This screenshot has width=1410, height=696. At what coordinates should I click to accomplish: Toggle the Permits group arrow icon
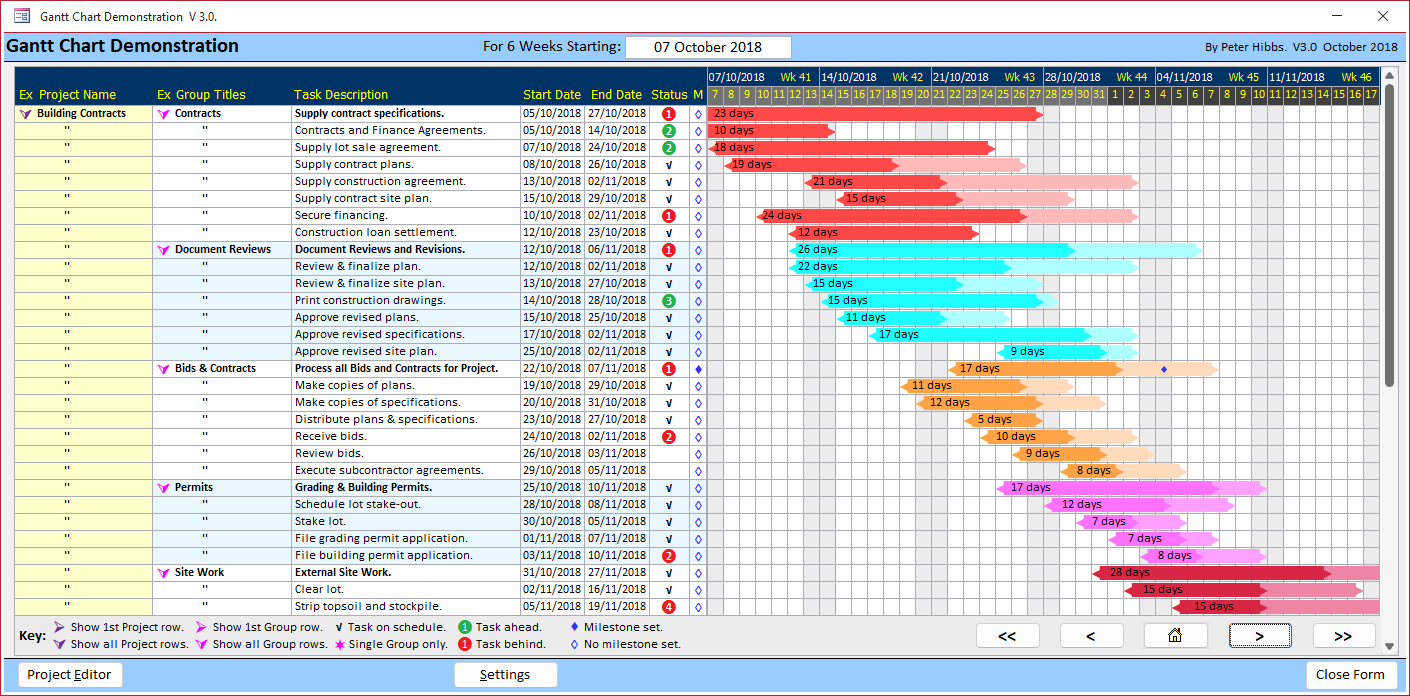point(163,488)
